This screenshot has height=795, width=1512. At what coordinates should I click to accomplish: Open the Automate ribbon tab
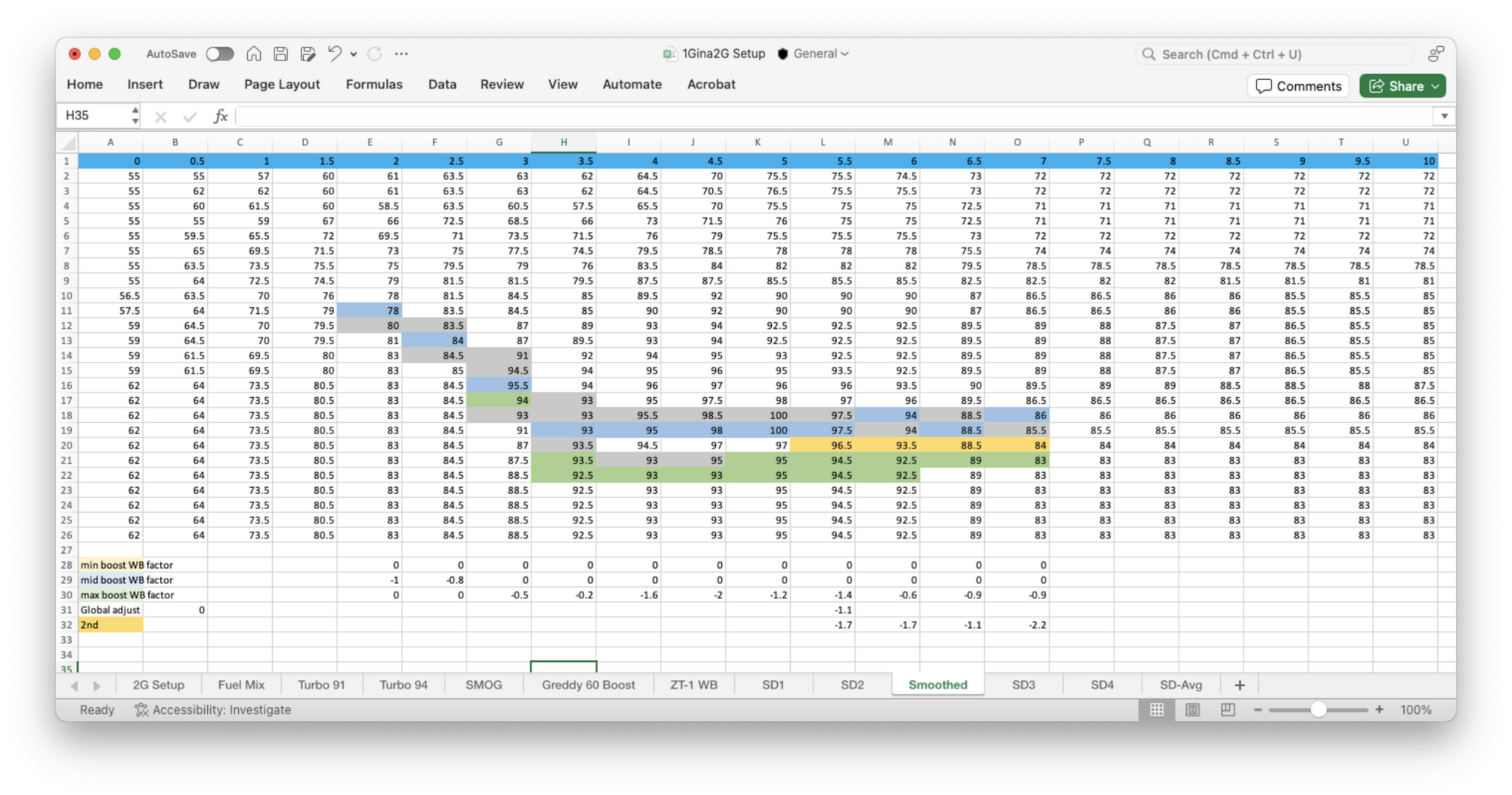632,85
